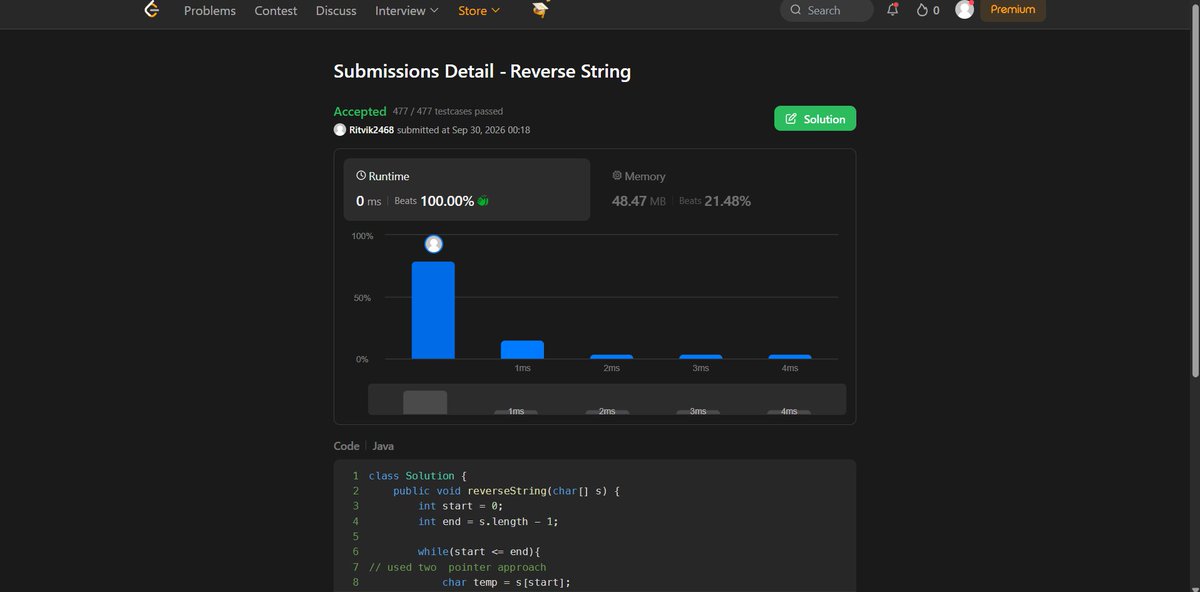1200x592 pixels.
Task: Open the notifications bell
Action: click(x=893, y=10)
